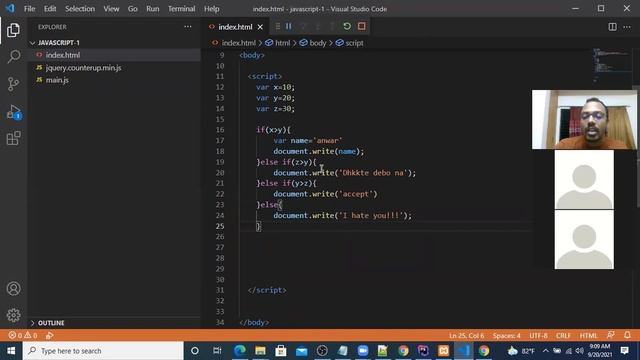Open editor More Actions menu

[x=627, y=27]
